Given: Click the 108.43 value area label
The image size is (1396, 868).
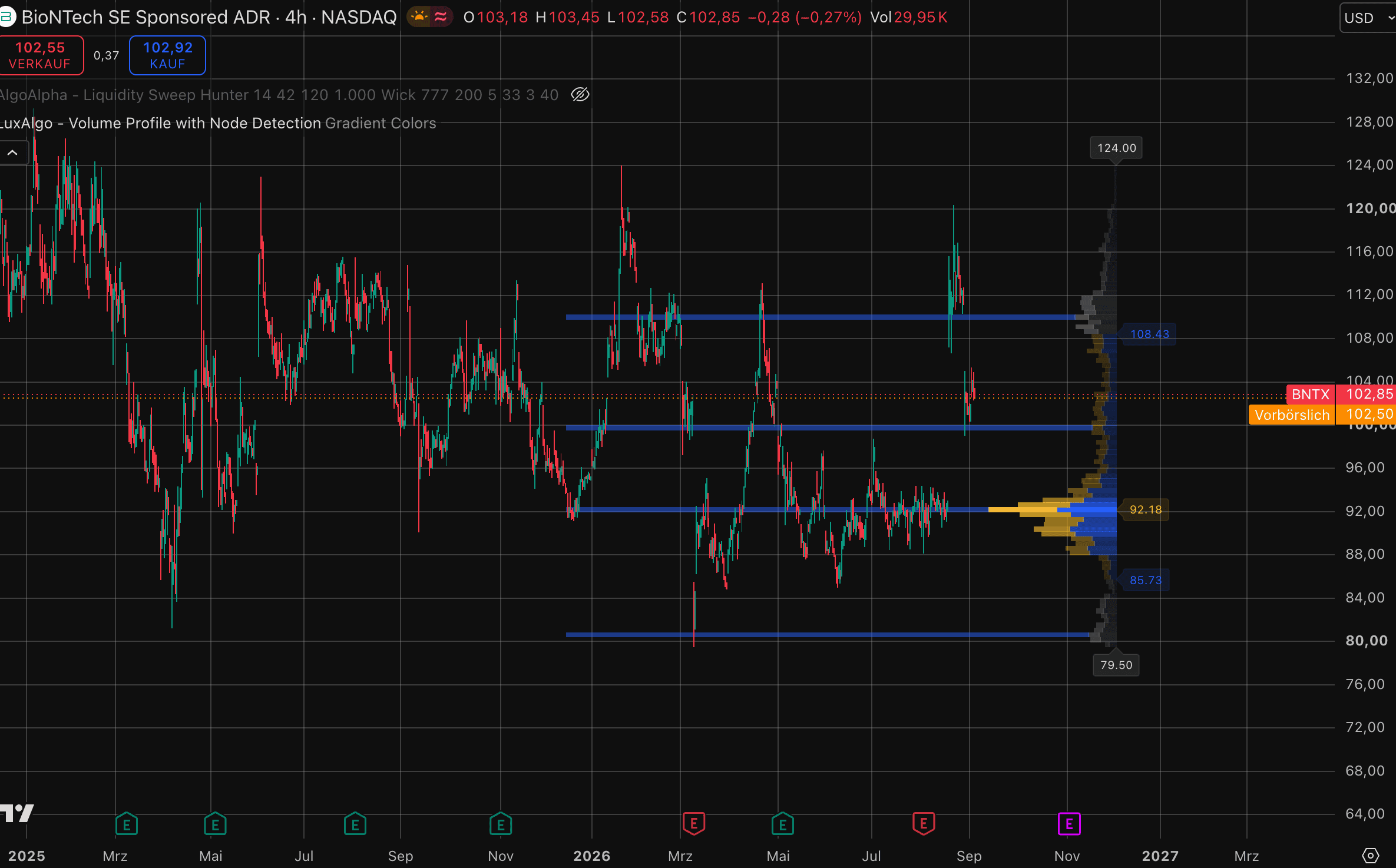Looking at the screenshot, I should [1149, 334].
